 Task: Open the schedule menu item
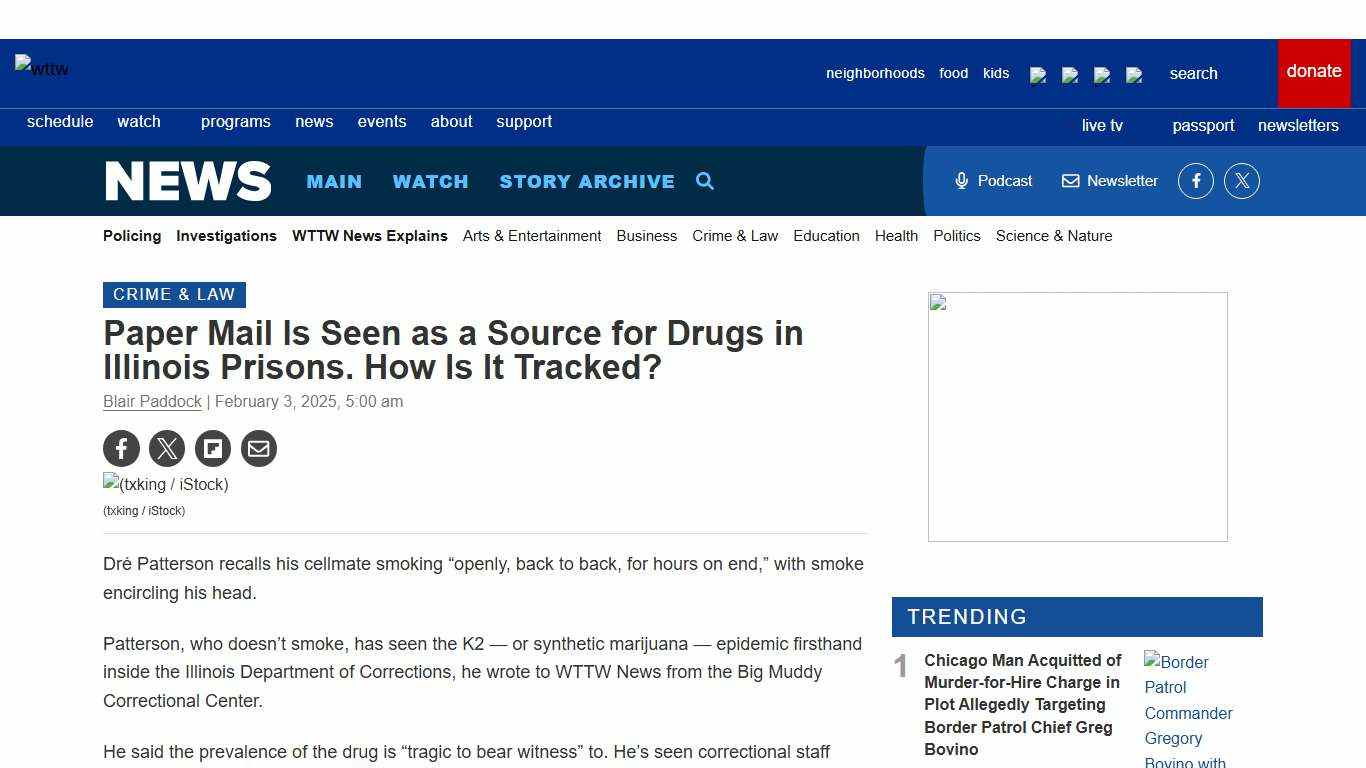click(x=60, y=121)
